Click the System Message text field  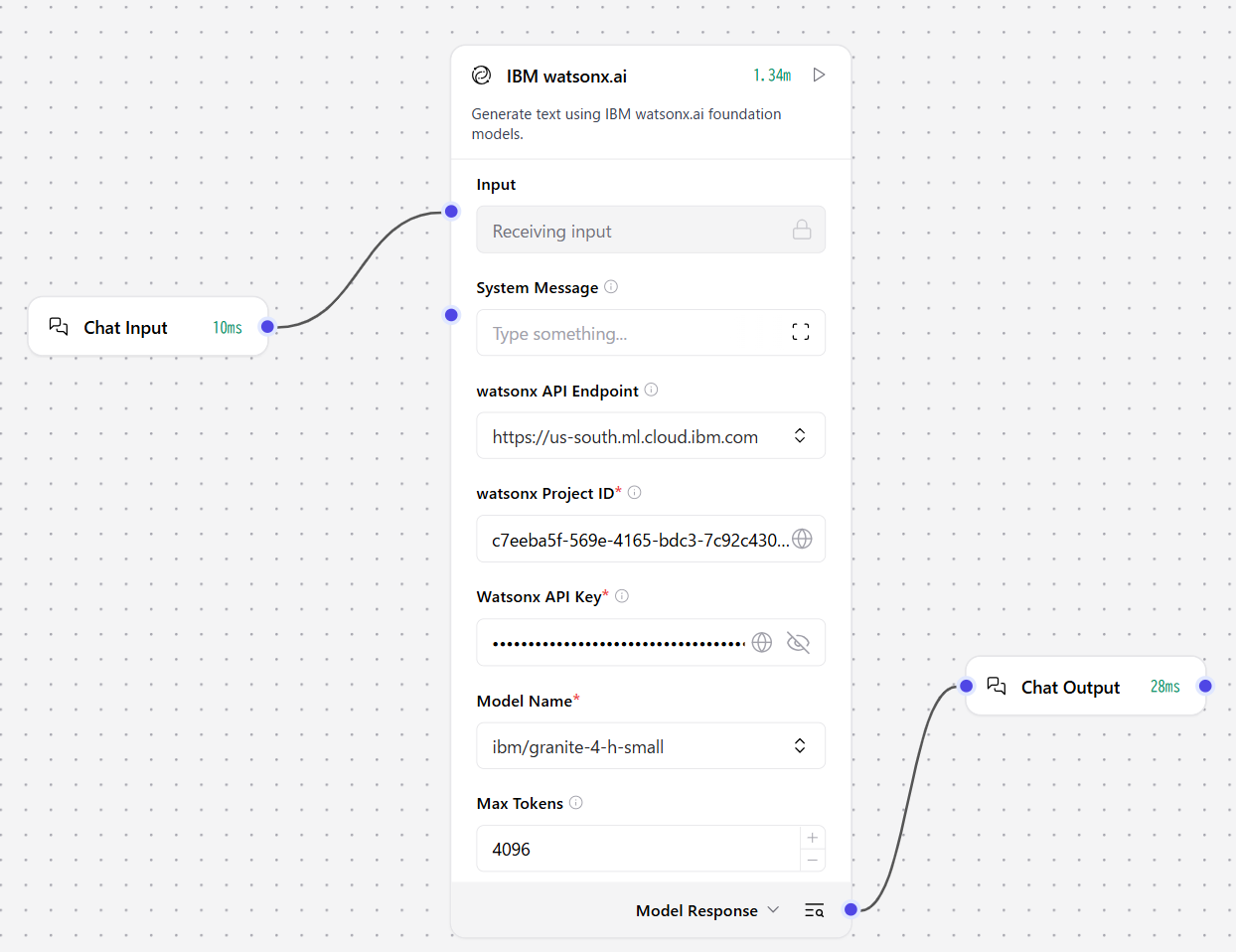(x=651, y=332)
